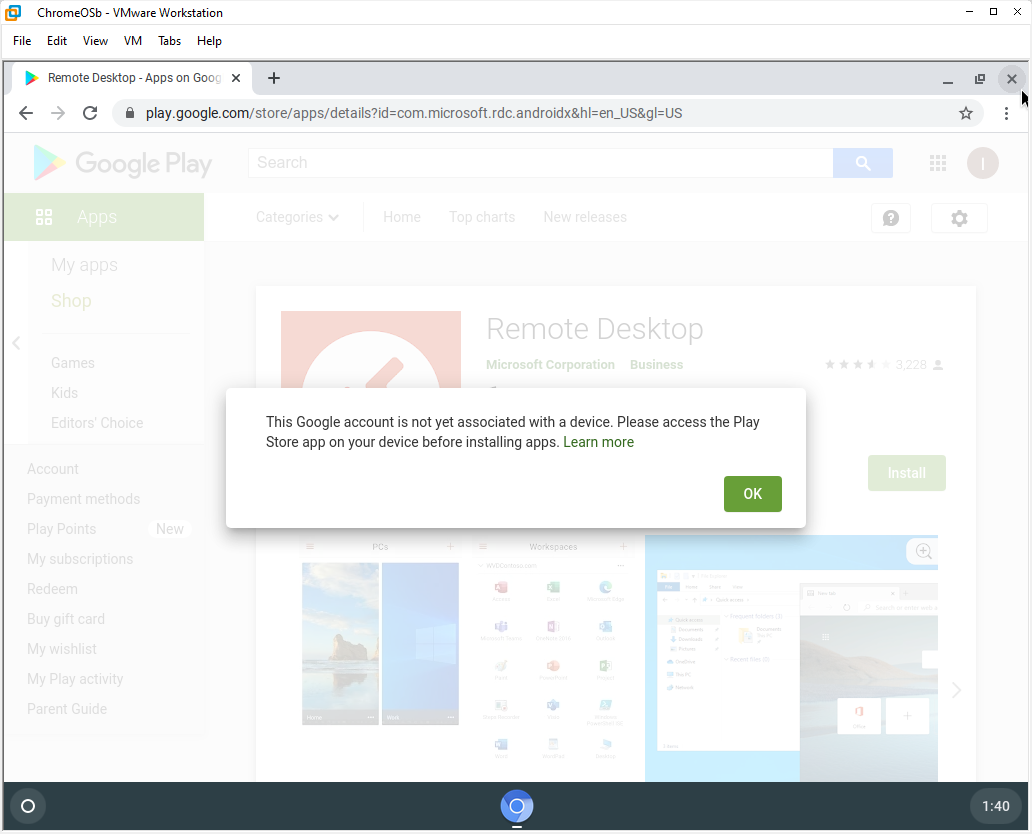Open the Play help question icon
This screenshot has width=1032, height=834.
coord(890,218)
